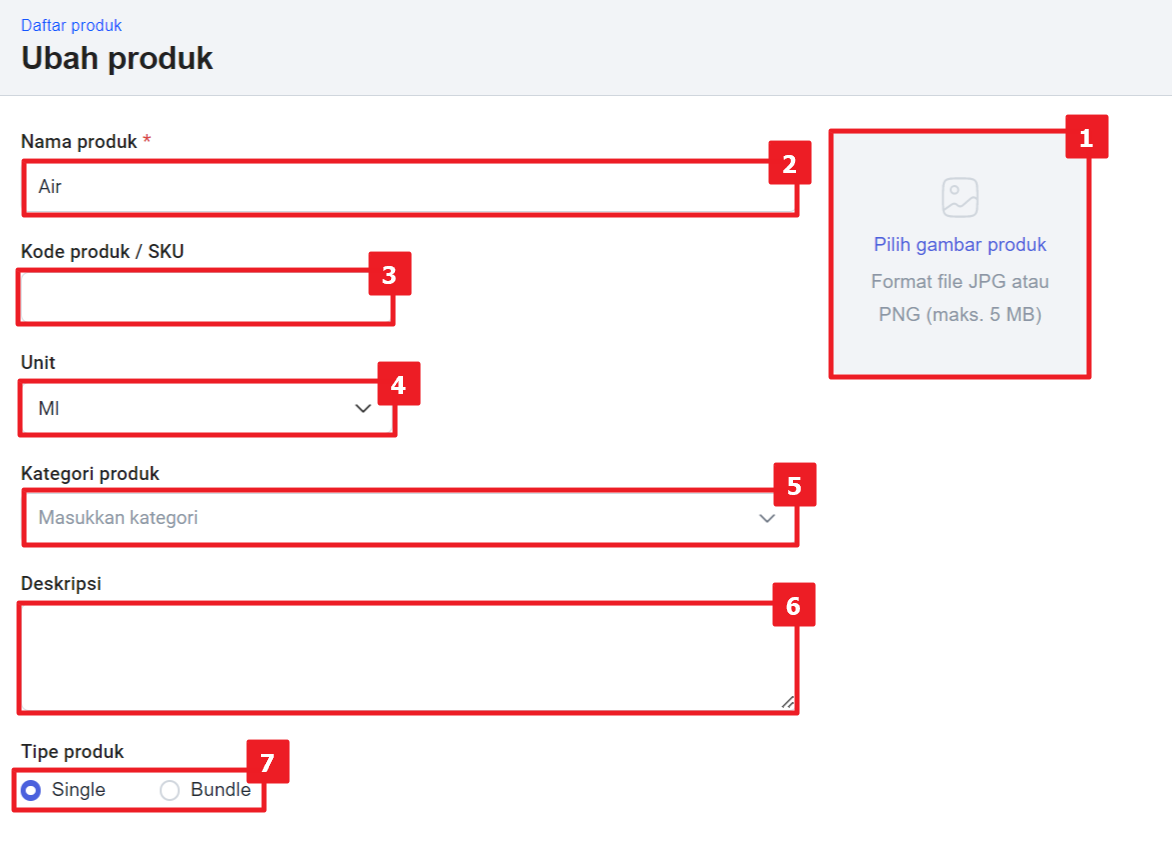The image size is (1172, 844).
Task: Open the Unit dropdown showing Ml
Action: point(207,408)
